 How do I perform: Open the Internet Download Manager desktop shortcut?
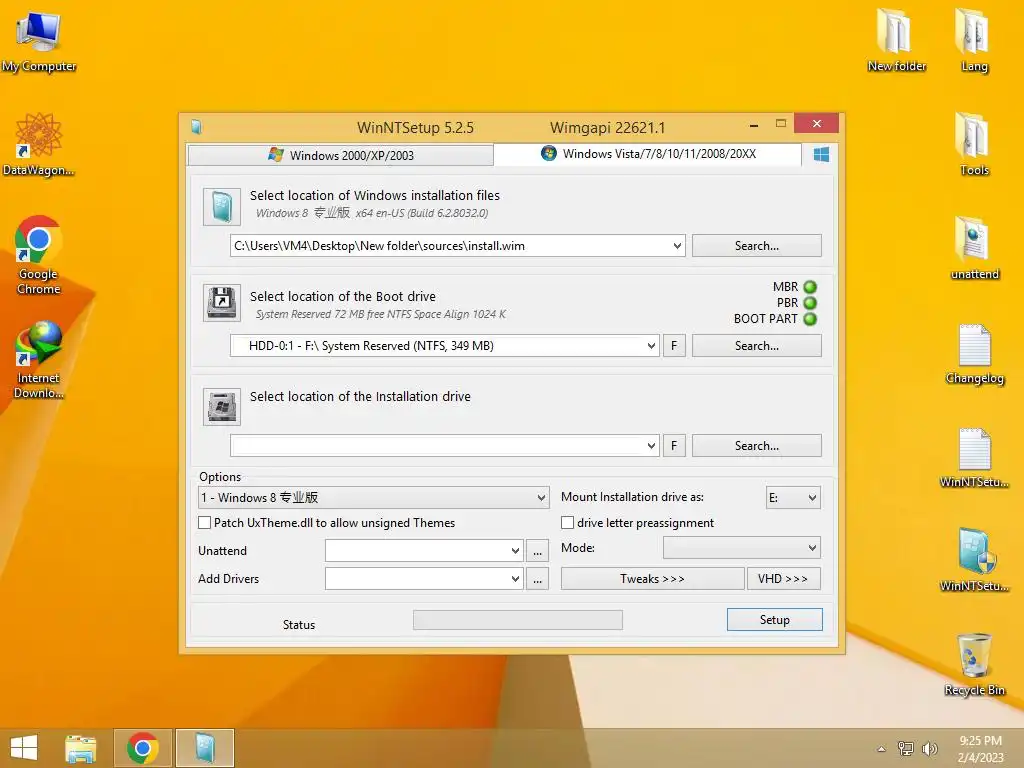point(39,359)
